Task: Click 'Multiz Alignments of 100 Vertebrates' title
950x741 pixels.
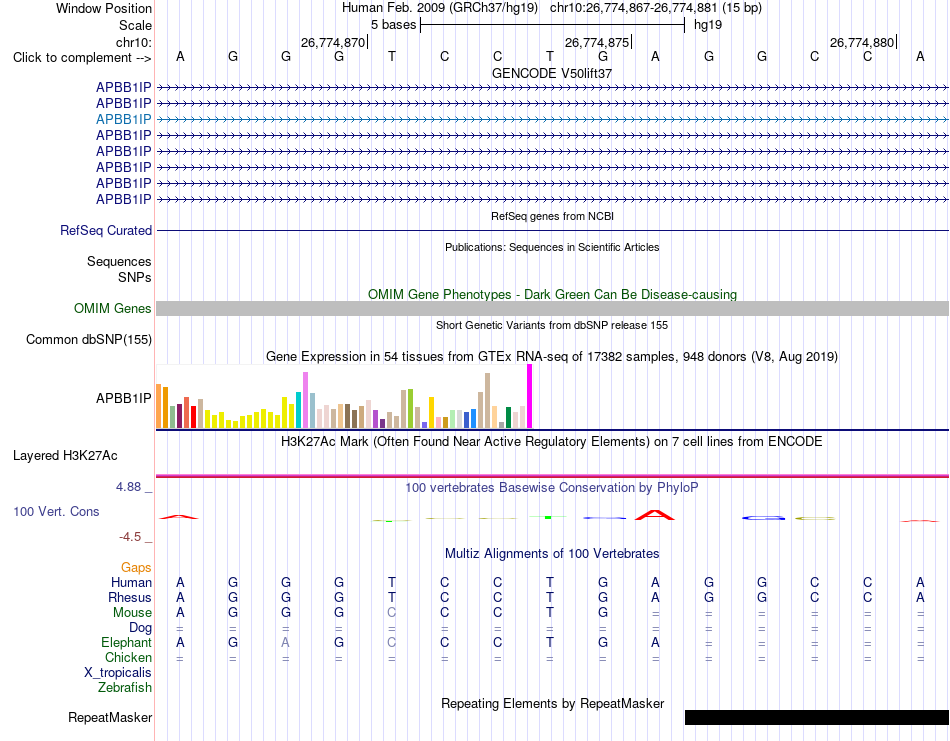Action: pos(552,553)
